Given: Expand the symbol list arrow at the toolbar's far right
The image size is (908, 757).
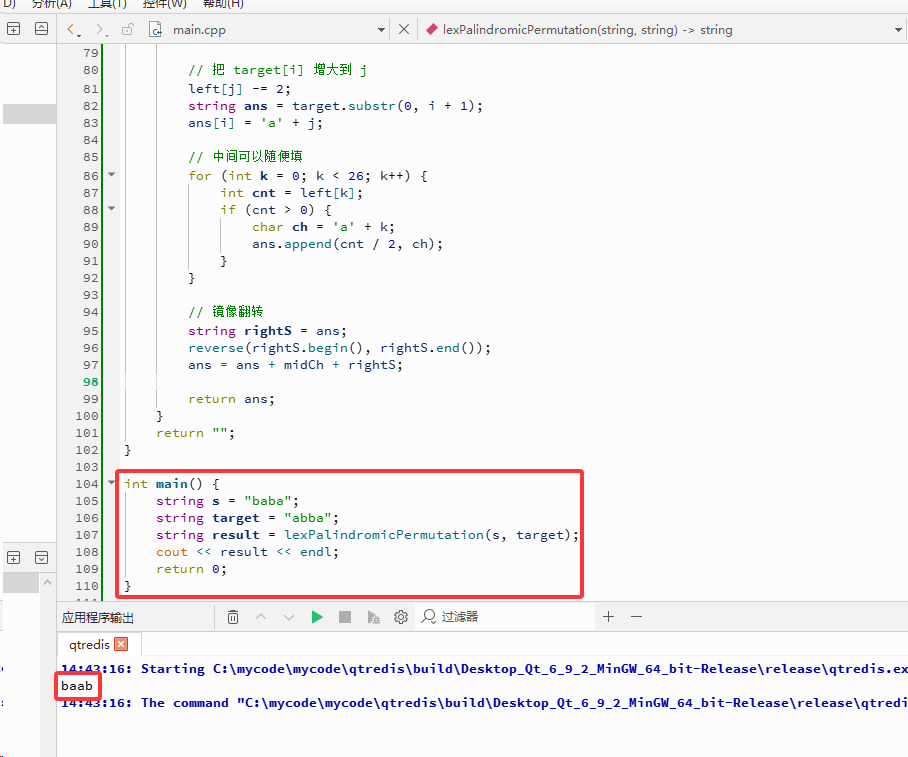Looking at the screenshot, I should (x=898, y=30).
